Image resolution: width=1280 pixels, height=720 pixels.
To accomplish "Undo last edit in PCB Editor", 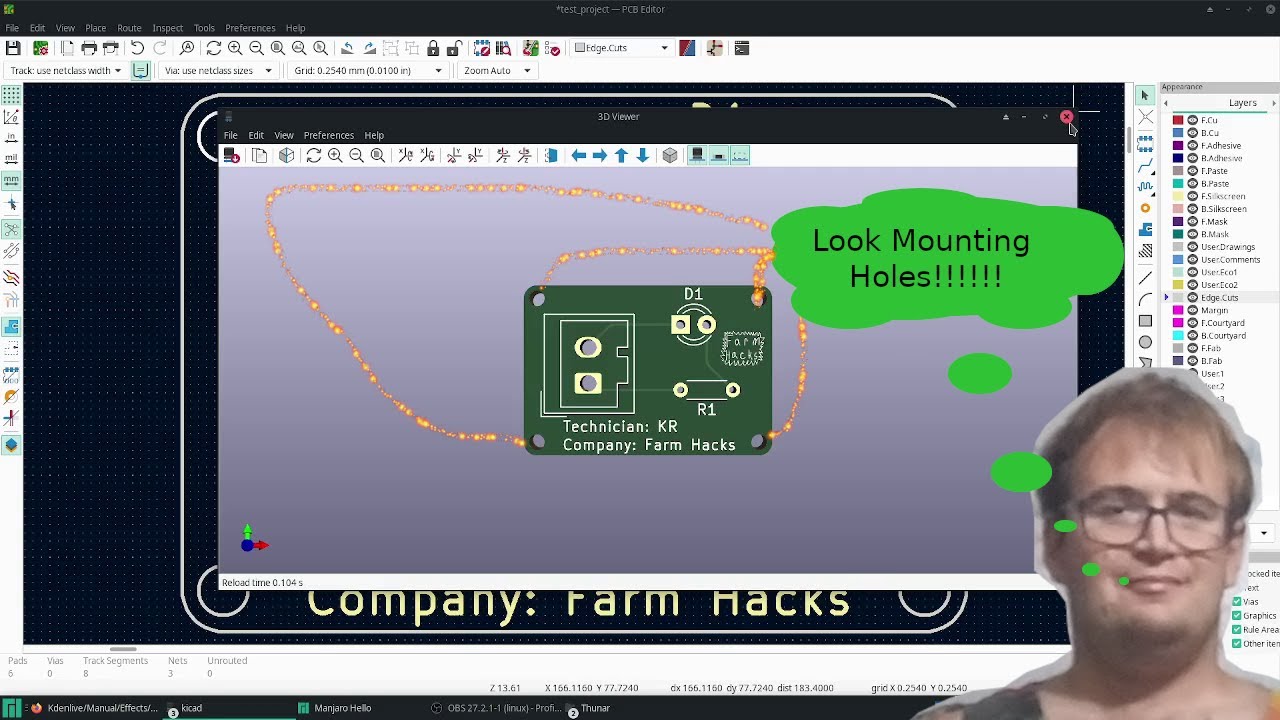I will point(138,48).
